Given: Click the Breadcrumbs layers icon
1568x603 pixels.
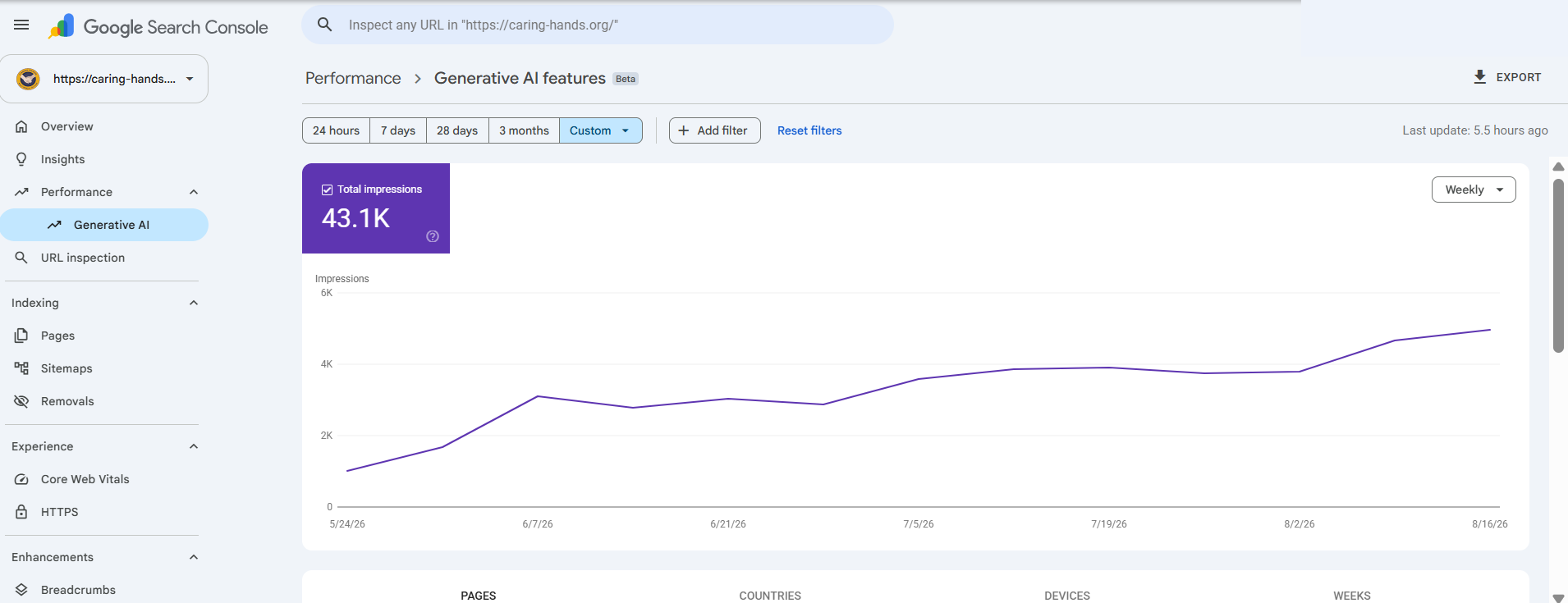Looking at the screenshot, I should pos(22,590).
